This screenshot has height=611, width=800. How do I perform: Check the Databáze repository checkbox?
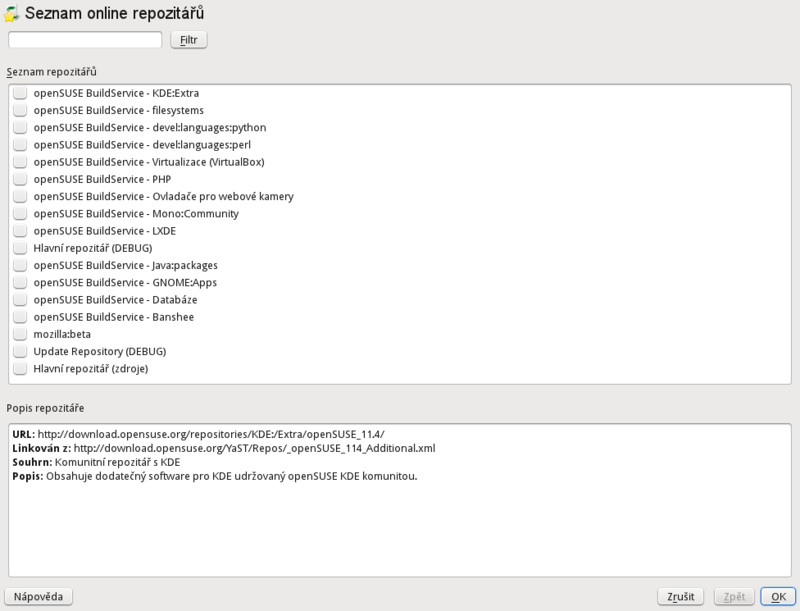[x=20, y=300]
